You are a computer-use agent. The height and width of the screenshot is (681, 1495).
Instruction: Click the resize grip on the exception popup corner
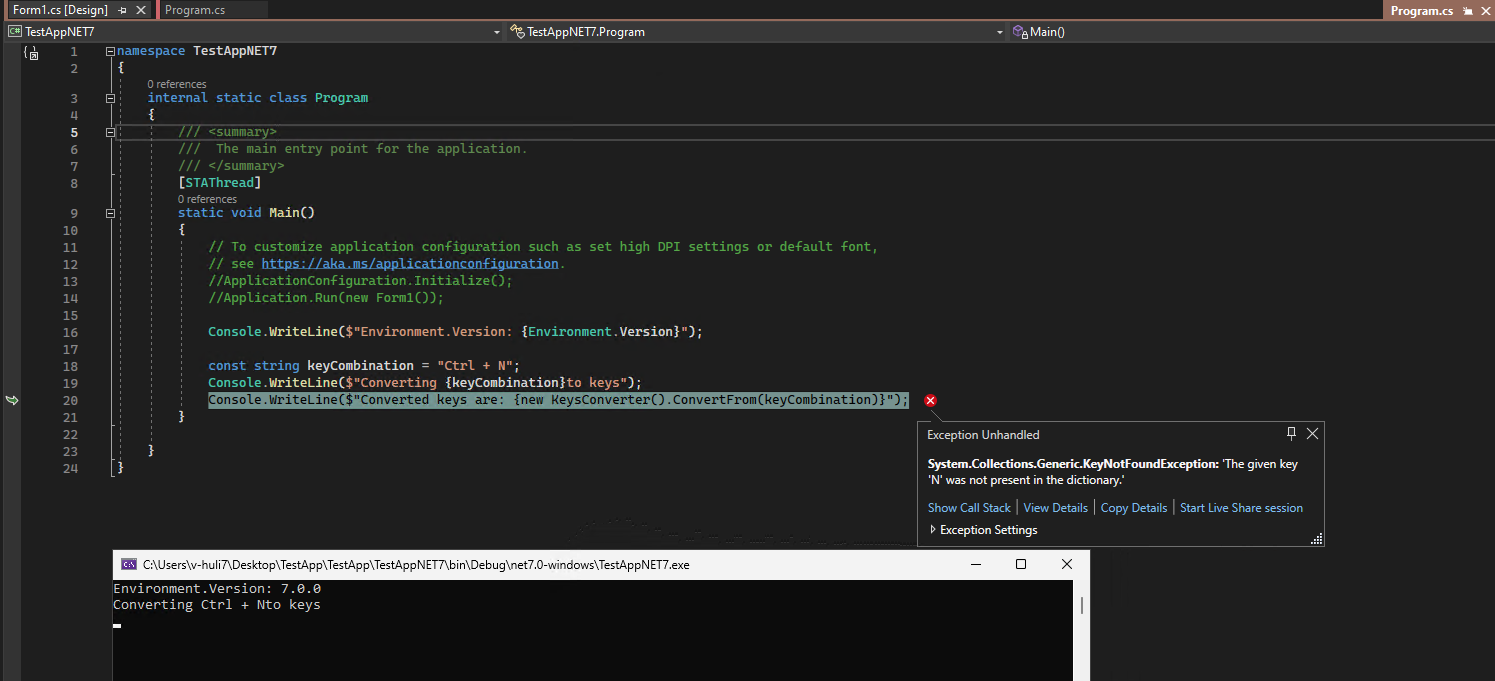[x=1316, y=538]
